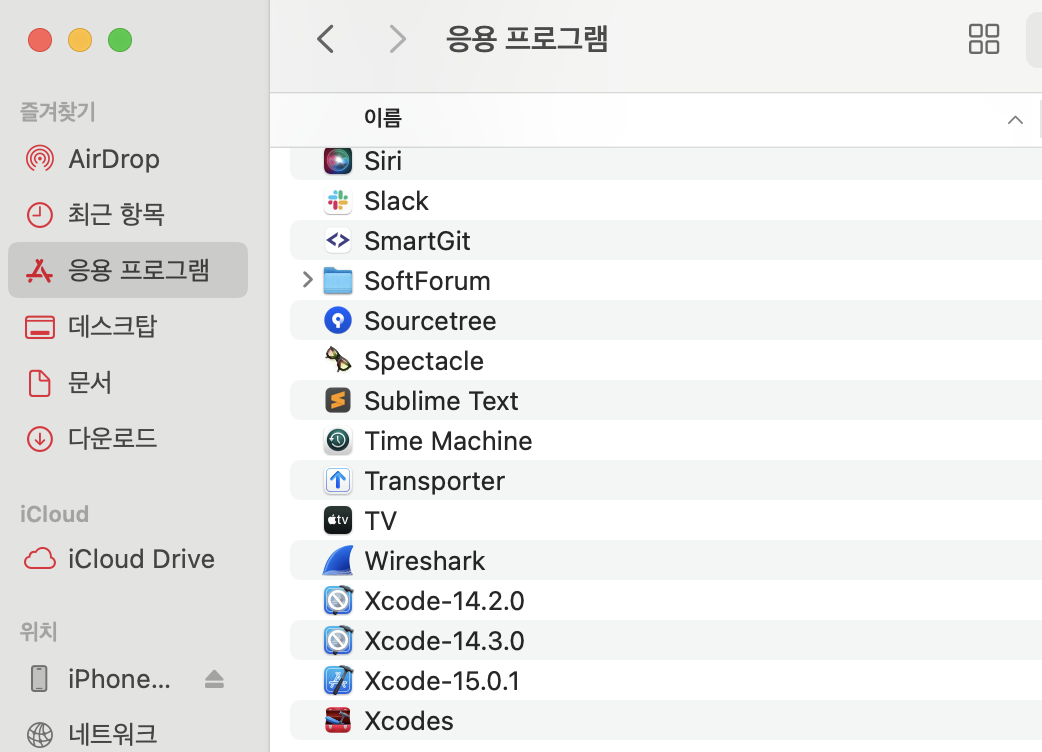Click the Siri app icon
The height and width of the screenshot is (752, 1042).
(x=338, y=161)
